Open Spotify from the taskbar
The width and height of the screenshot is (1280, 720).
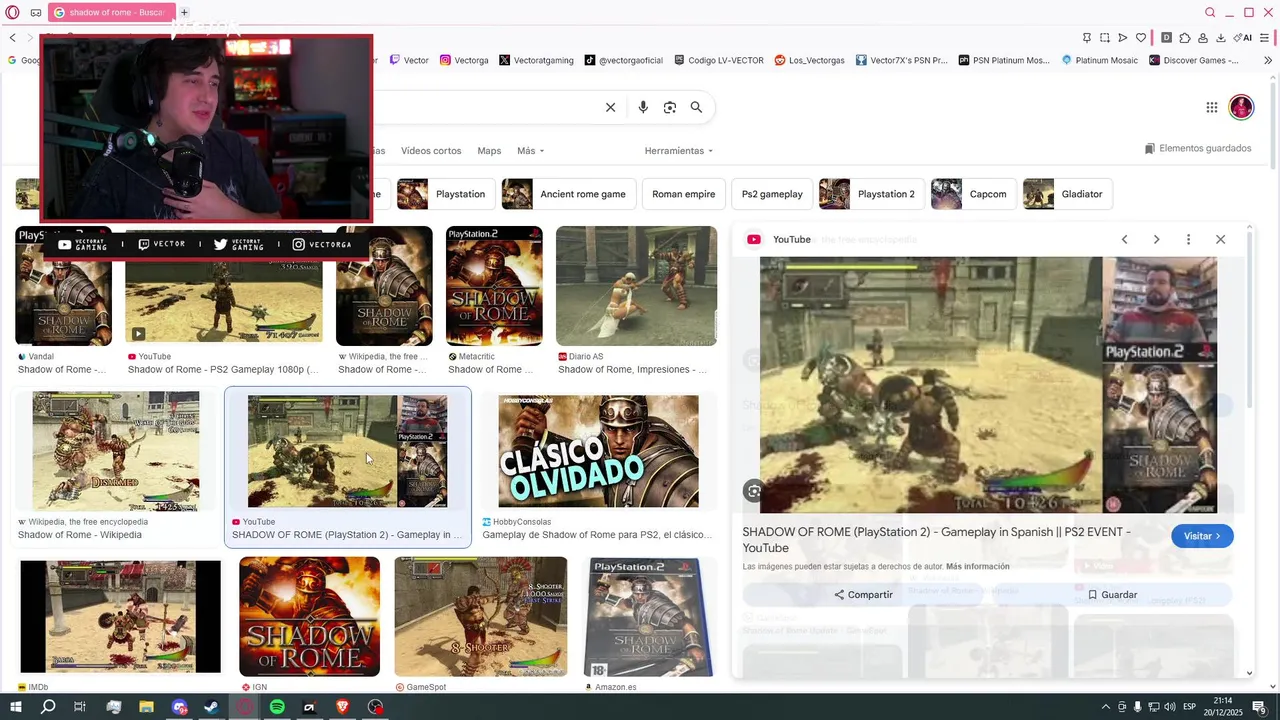277,707
